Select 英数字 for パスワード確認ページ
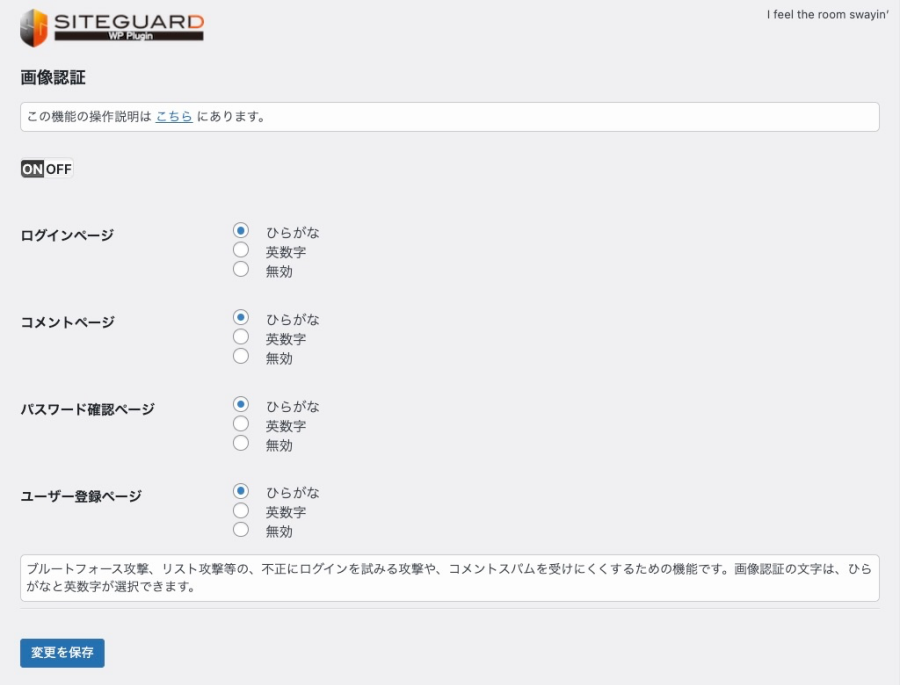The width and height of the screenshot is (900, 685). [240, 424]
